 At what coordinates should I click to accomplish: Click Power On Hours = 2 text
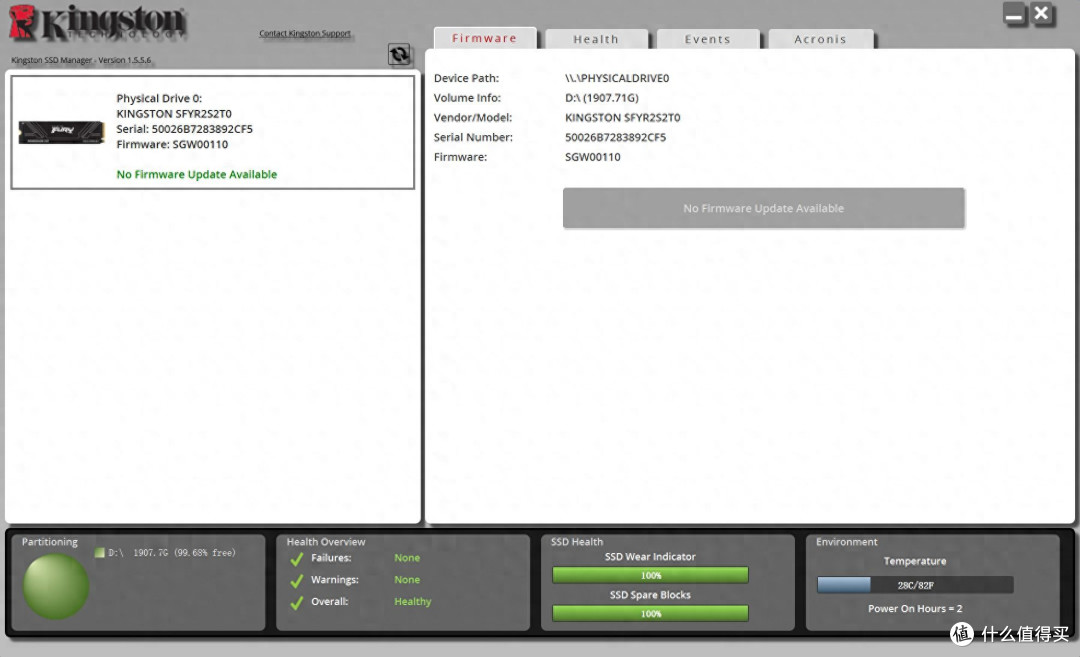(x=915, y=609)
